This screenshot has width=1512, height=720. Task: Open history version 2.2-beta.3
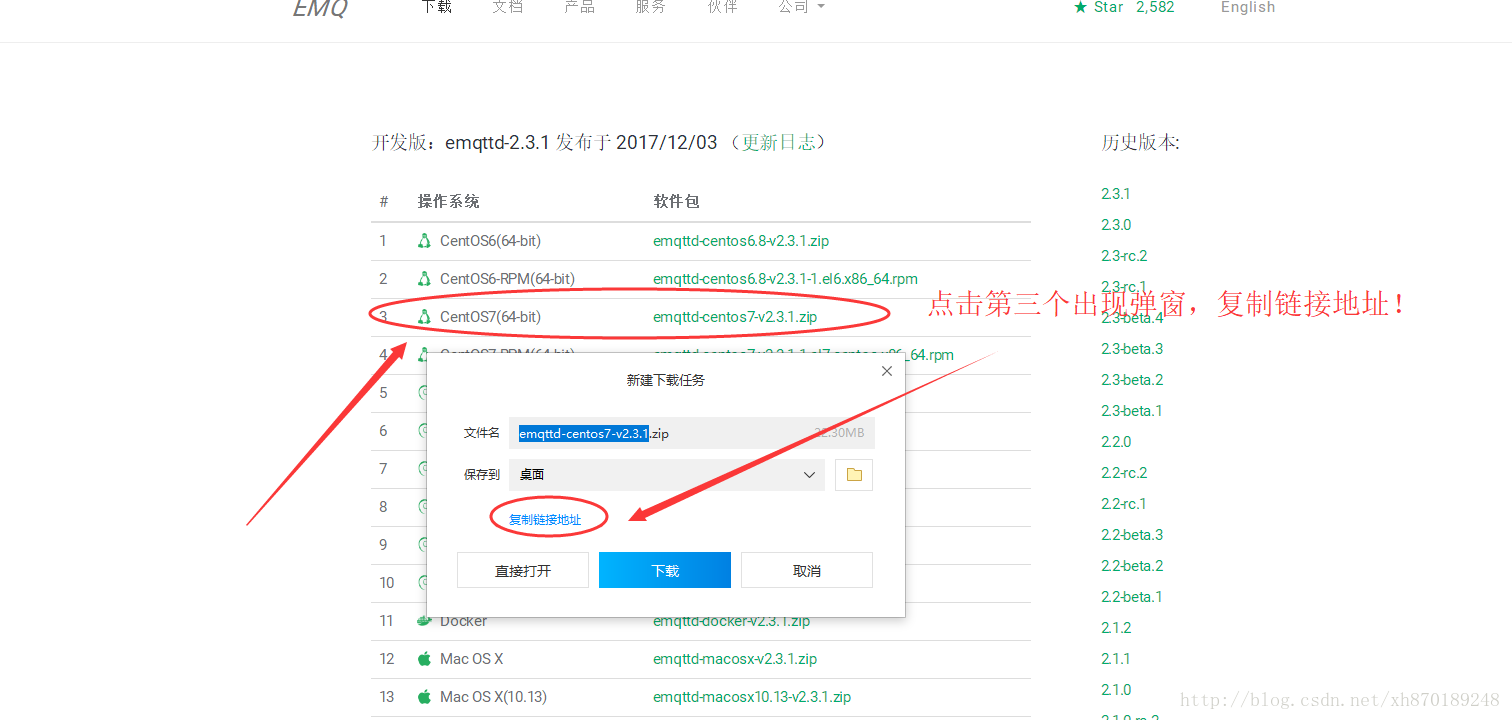pyautogui.click(x=1132, y=535)
